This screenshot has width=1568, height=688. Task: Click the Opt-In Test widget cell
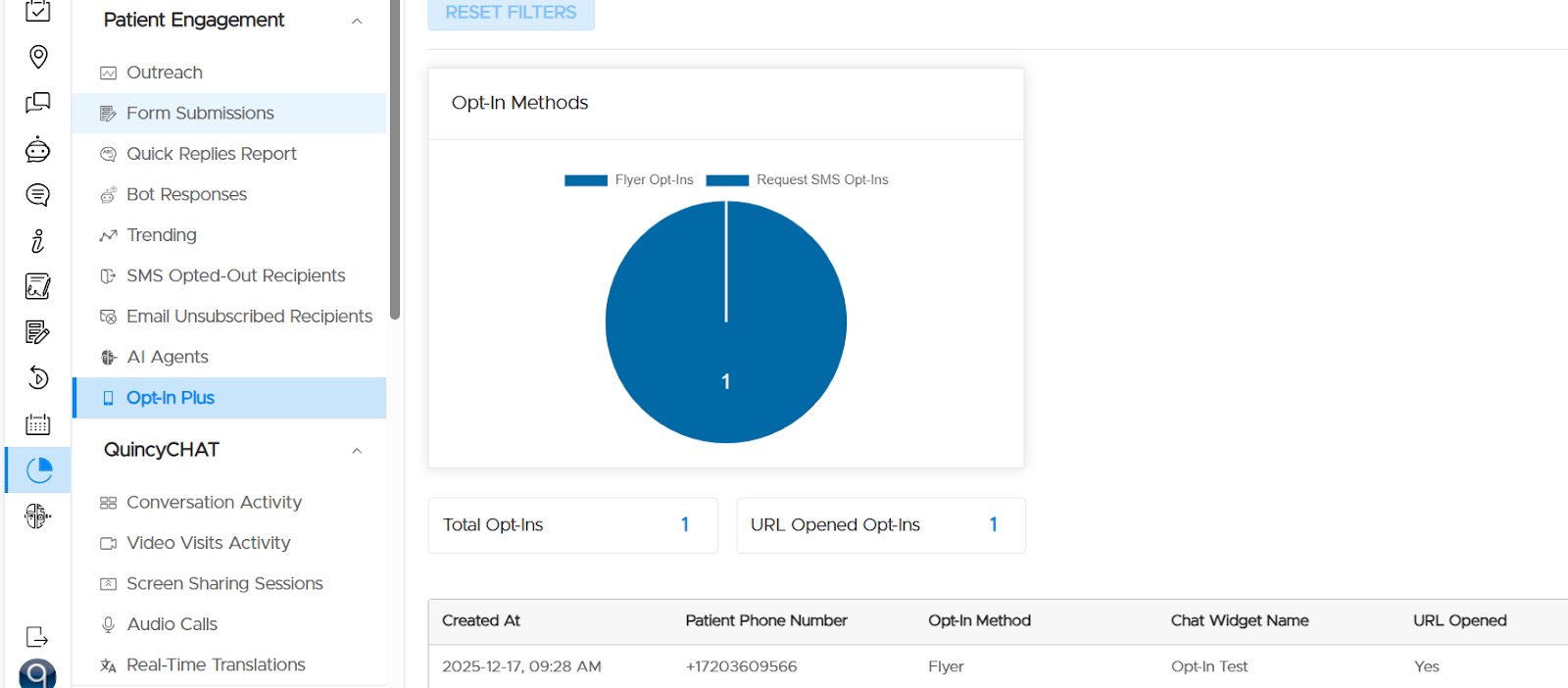click(1209, 667)
